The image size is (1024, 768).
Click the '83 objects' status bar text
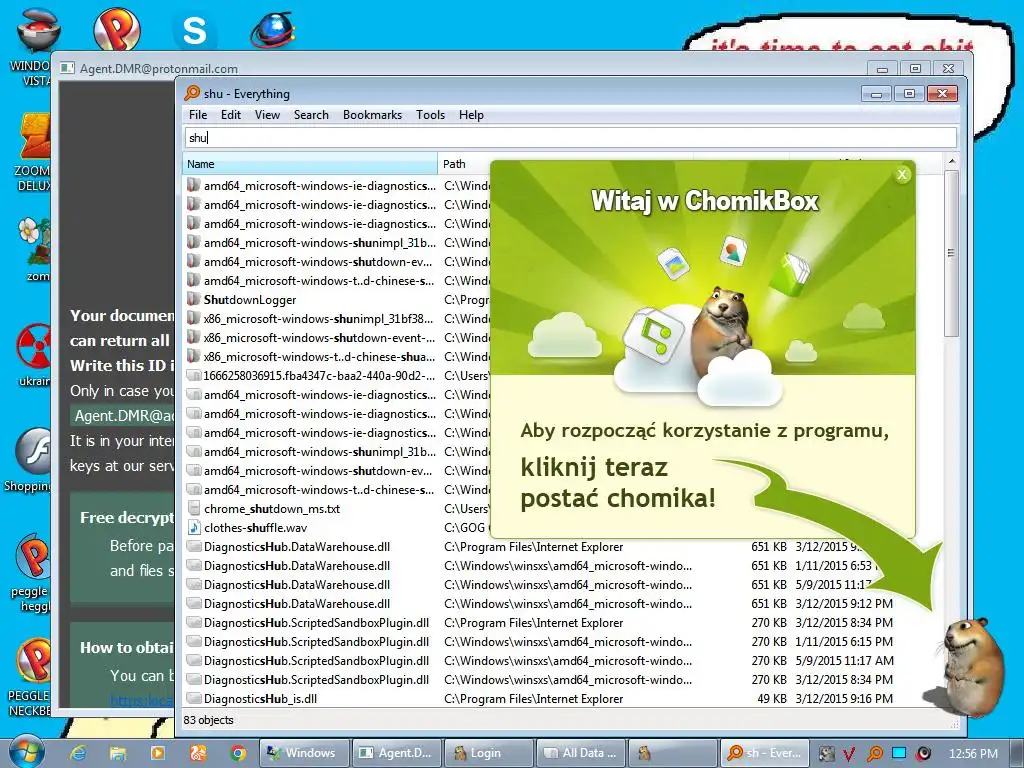pyautogui.click(x=208, y=720)
